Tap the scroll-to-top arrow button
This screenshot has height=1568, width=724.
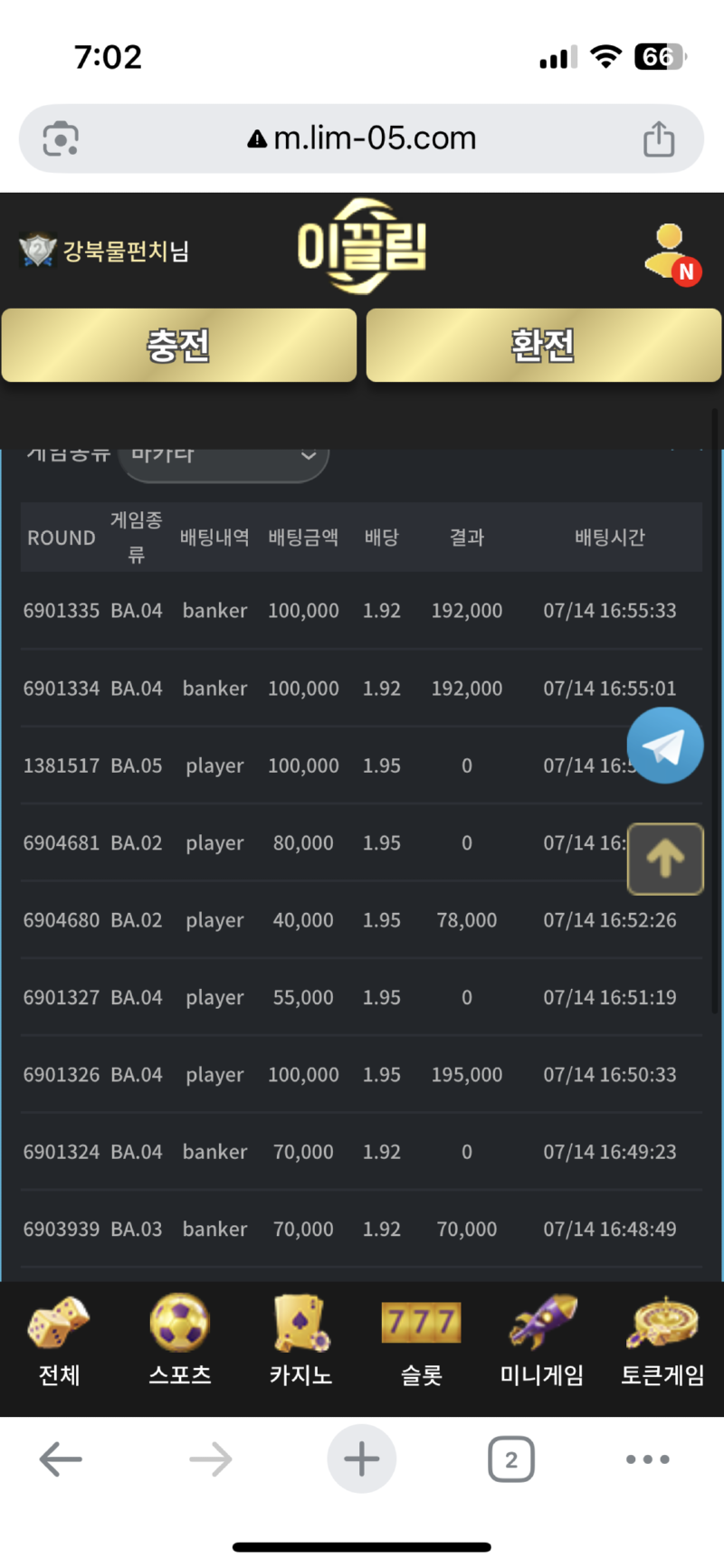coord(665,859)
